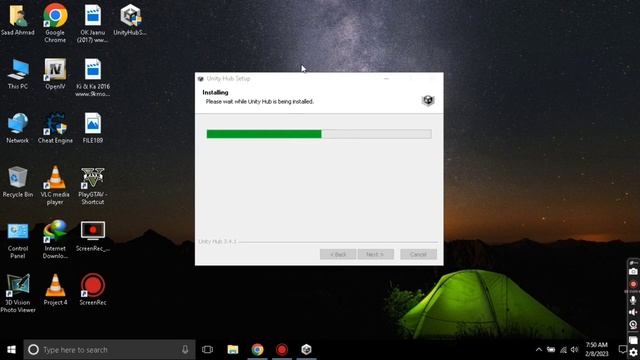Minimize the Unity Hub Setup window
The image size is (640, 360).
(x=386, y=78)
